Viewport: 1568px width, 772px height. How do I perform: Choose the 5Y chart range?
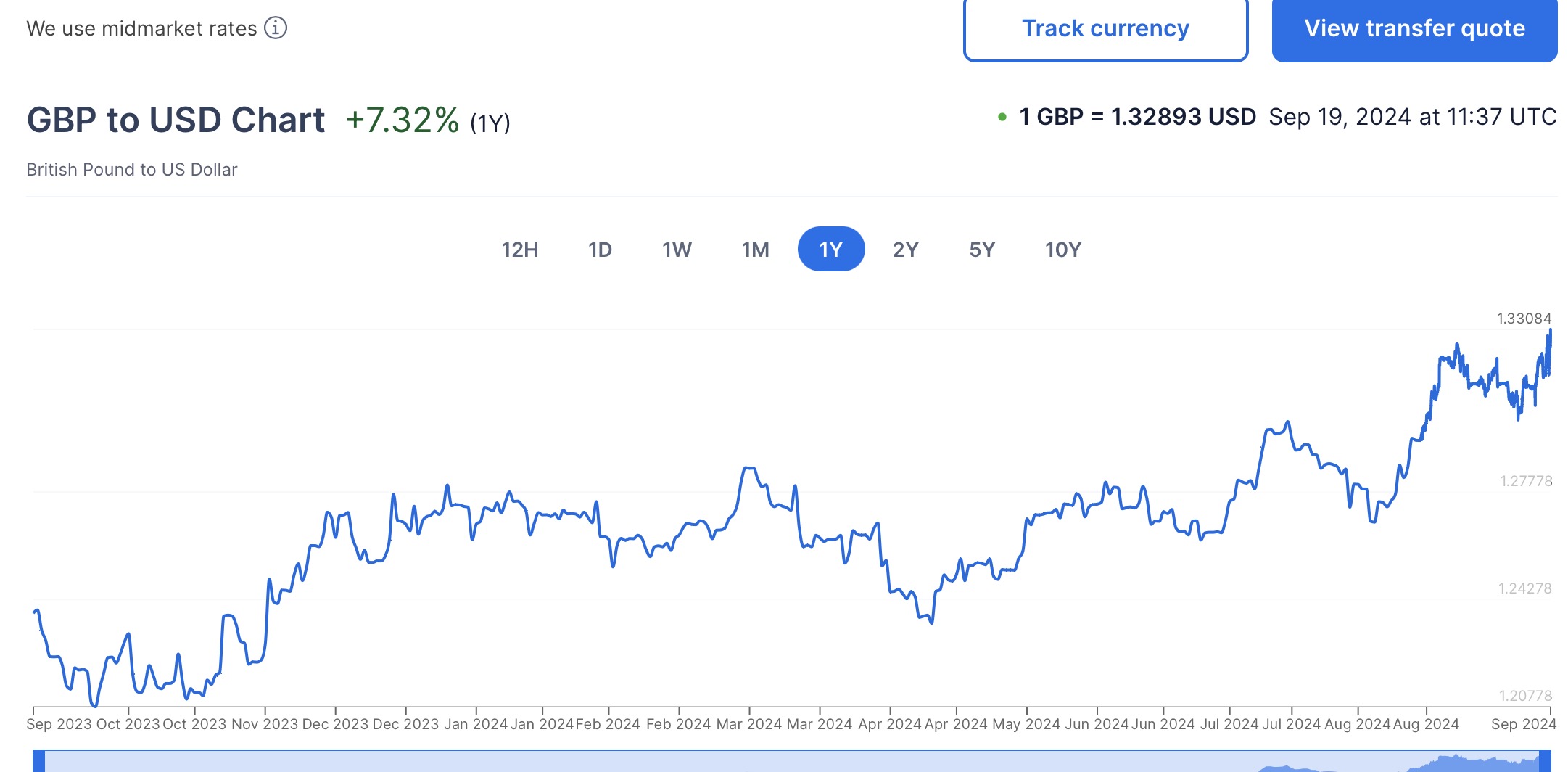pyautogui.click(x=982, y=250)
